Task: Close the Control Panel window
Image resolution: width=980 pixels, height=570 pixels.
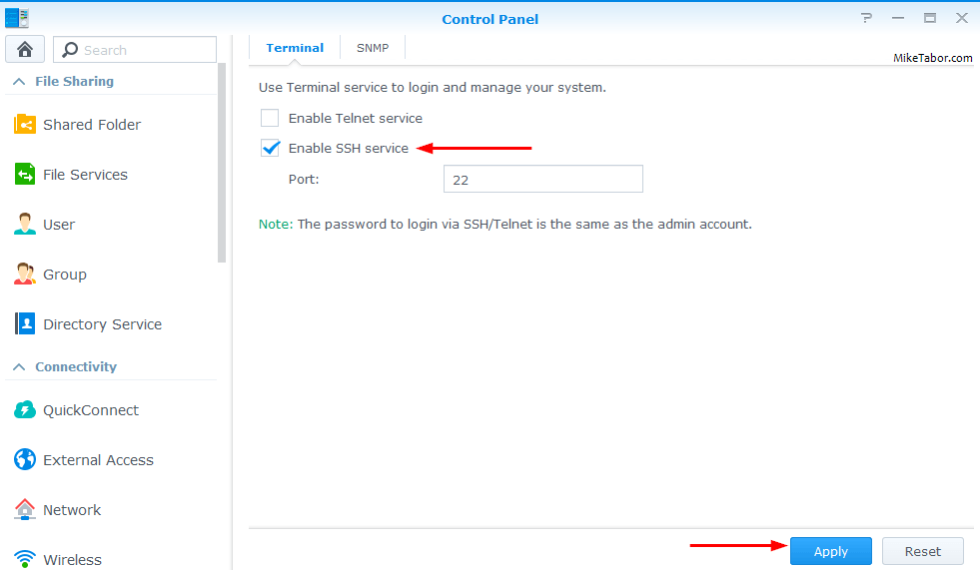Action: point(962,18)
